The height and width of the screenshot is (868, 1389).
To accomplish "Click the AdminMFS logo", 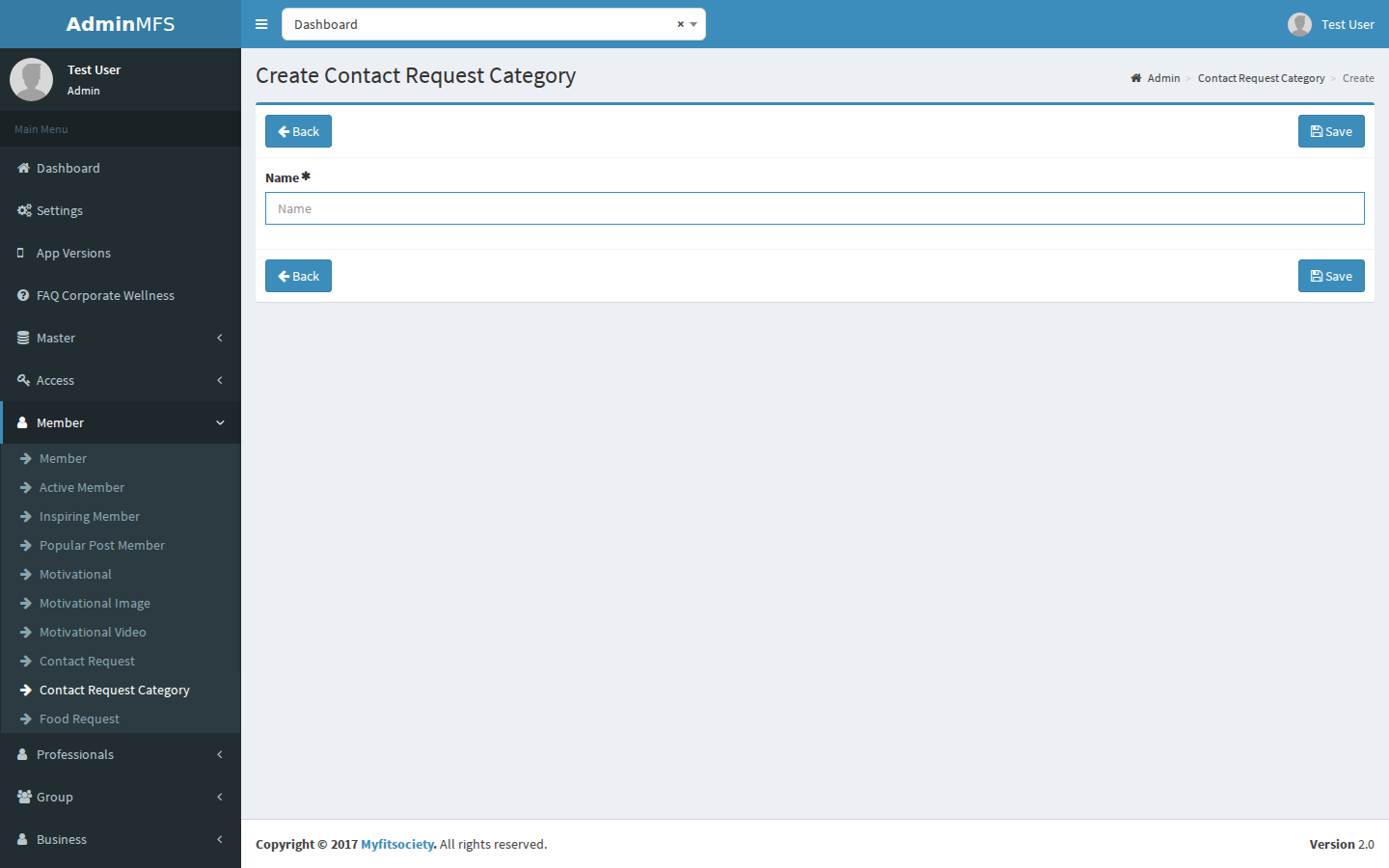I will (x=121, y=24).
